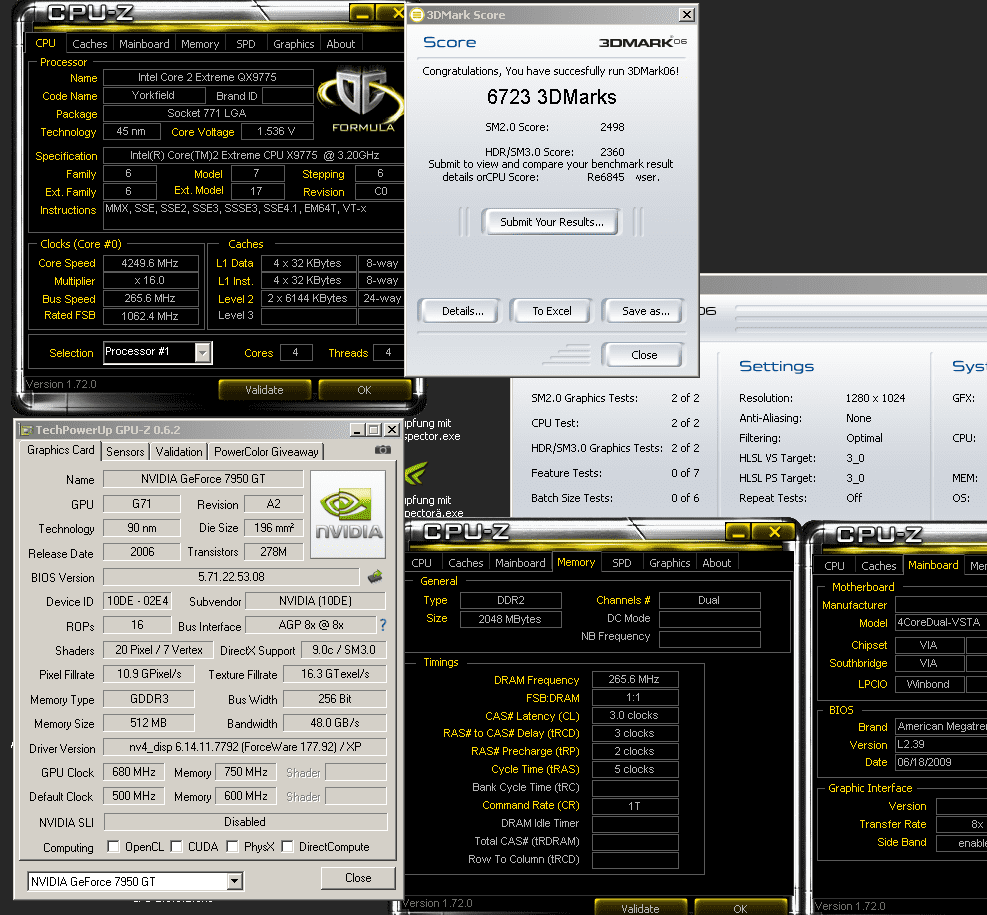The image size is (987, 915).
Task: Click the GPU Clock 680 MHz field
Action: coord(133,772)
